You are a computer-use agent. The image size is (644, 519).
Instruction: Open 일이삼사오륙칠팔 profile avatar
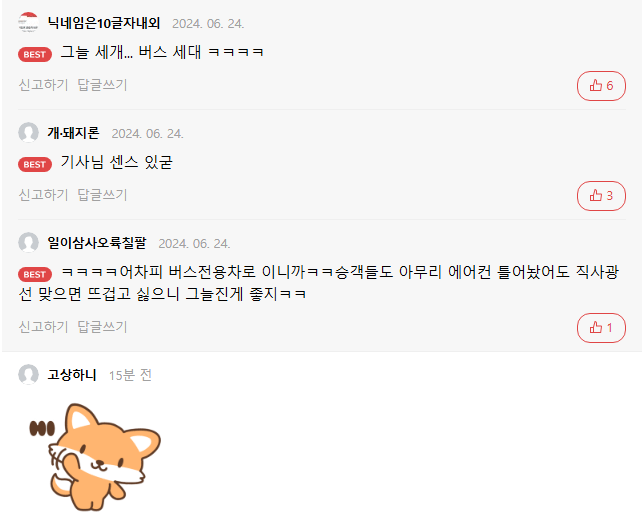tap(28, 243)
